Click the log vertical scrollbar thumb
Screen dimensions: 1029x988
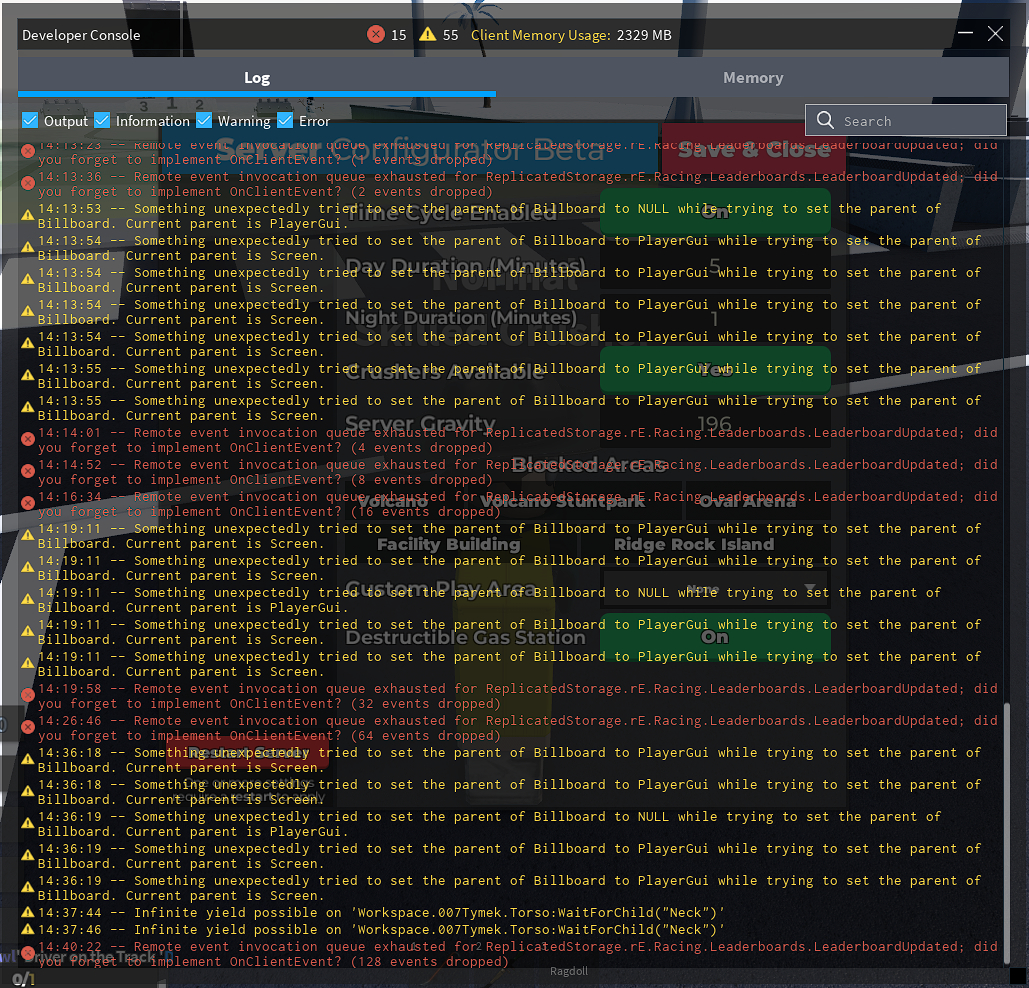tap(1007, 835)
